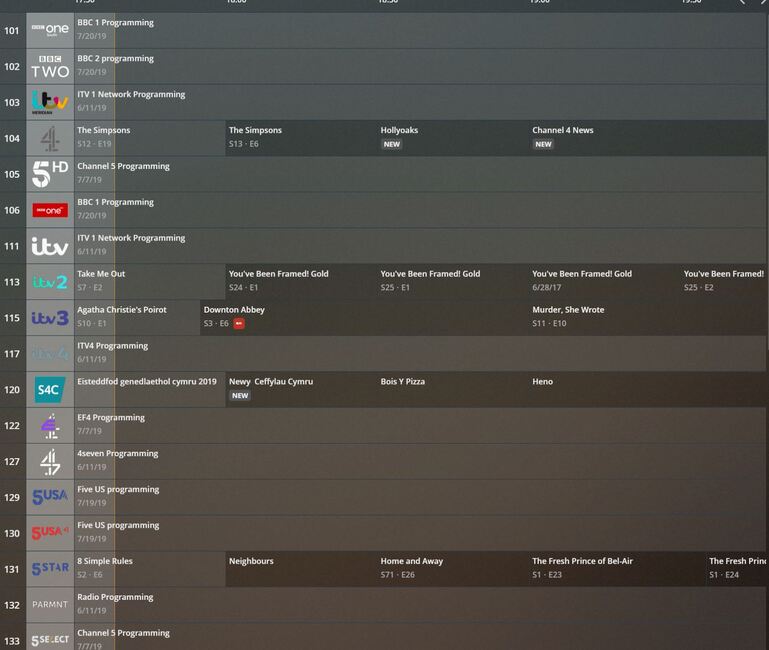Select the ITV channel 103 logo

pos(50,102)
